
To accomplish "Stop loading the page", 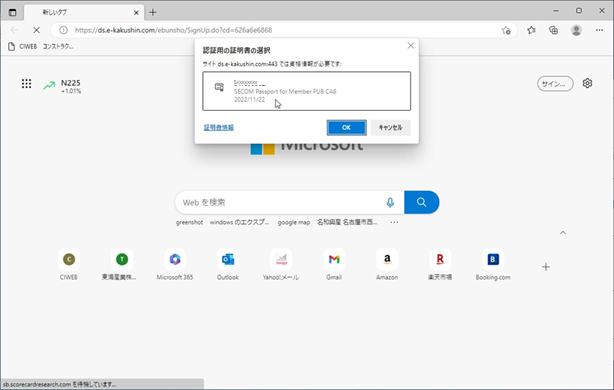I will coord(36,30).
